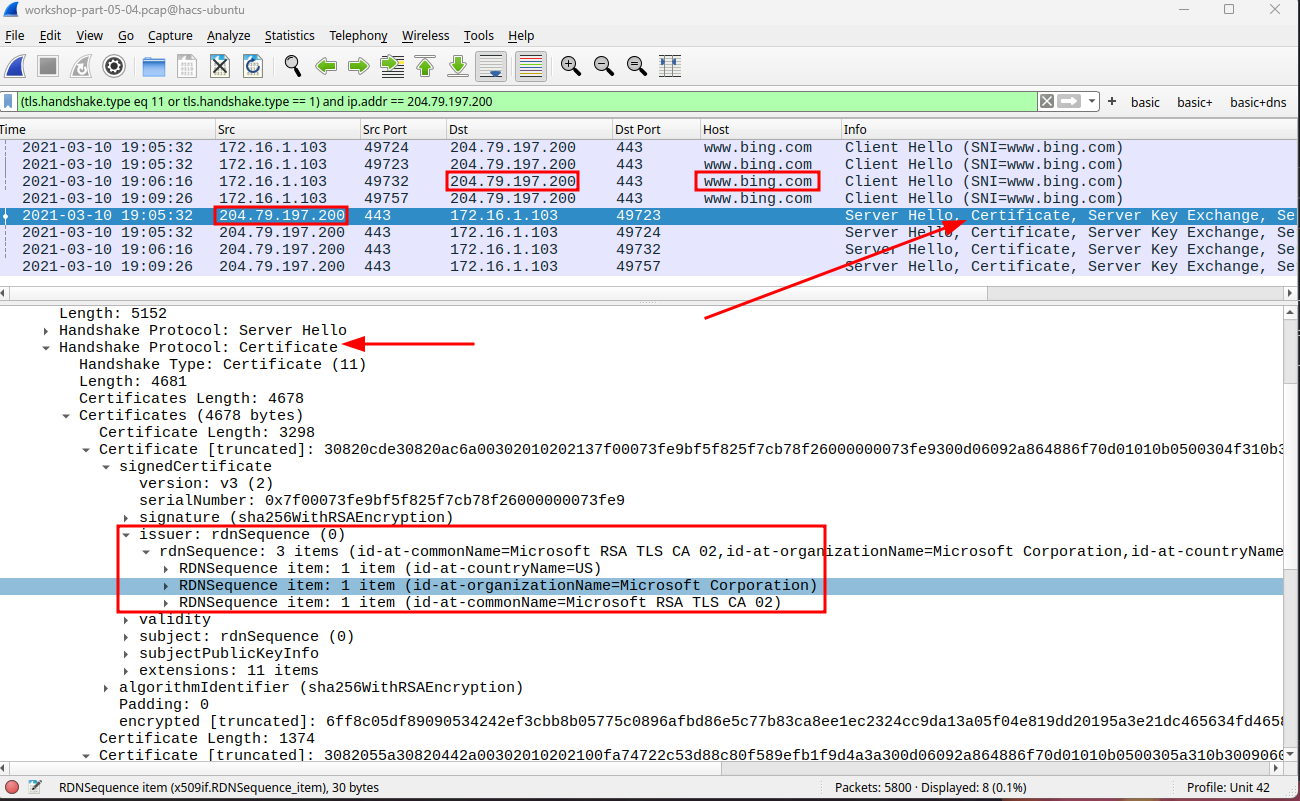Open the expert information status indicator
Viewport: 1300px width, 801px height.
pos(13,787)
